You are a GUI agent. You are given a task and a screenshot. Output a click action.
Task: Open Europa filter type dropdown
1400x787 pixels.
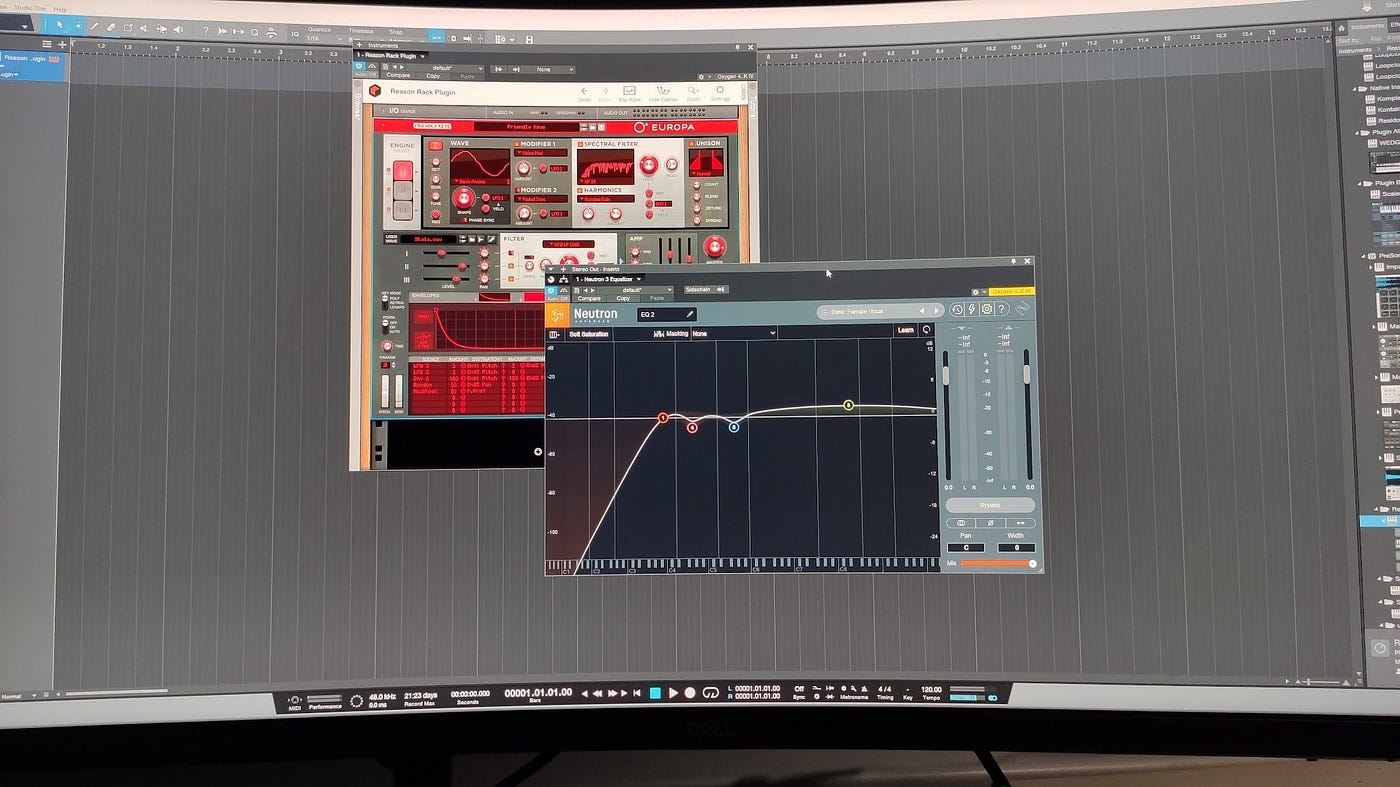[568, 244]
